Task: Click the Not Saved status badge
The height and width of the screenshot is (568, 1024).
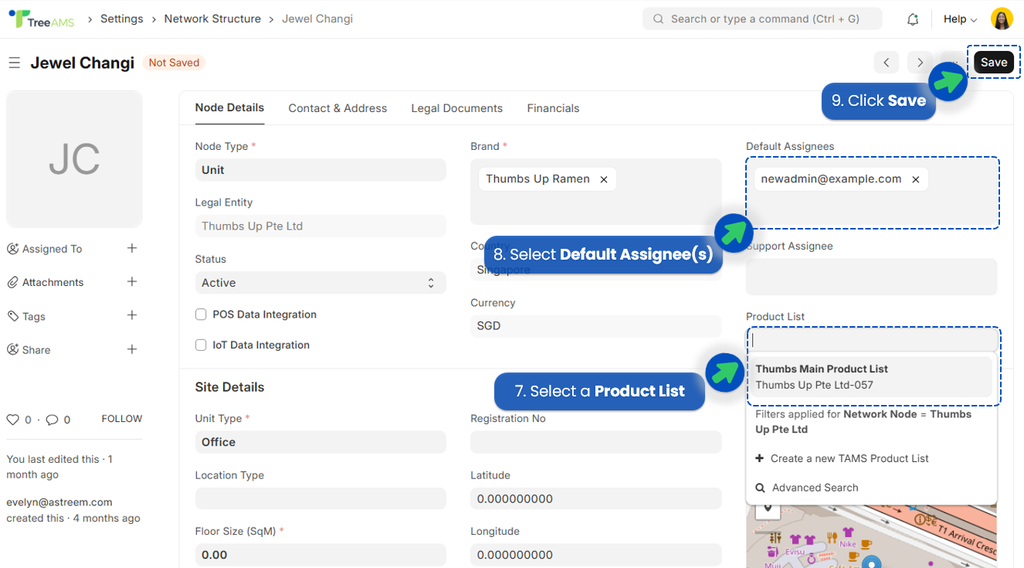Action: pyautogui.click(x=174, y=63)
